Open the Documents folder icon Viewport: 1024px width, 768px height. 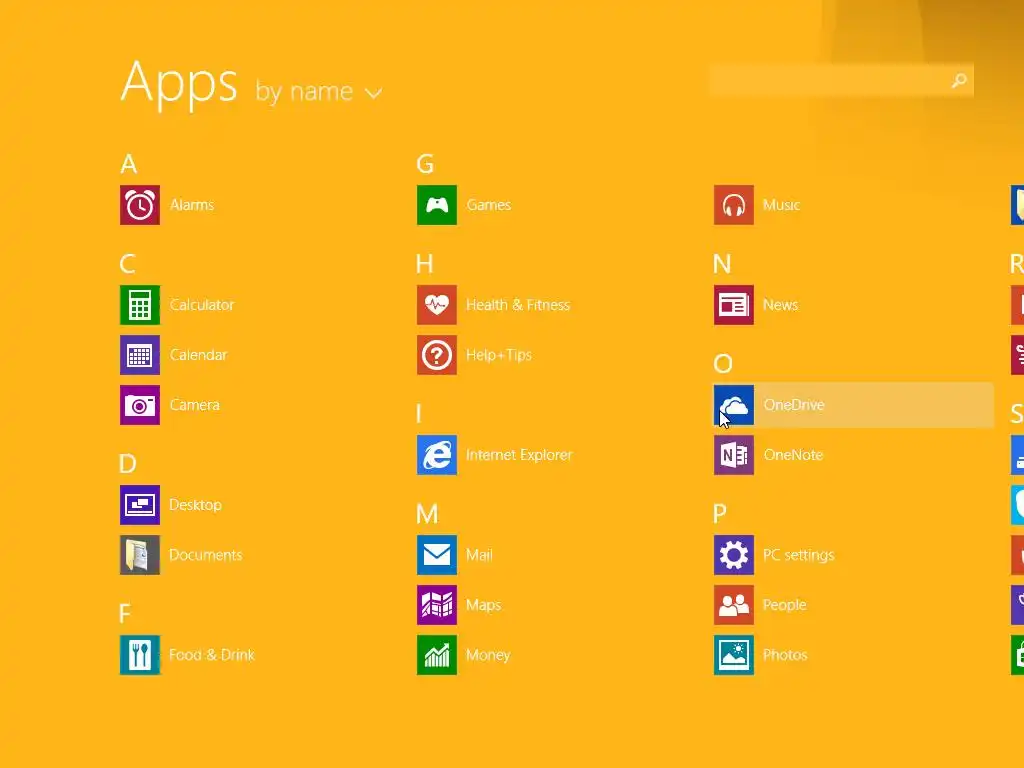[140, 555]
